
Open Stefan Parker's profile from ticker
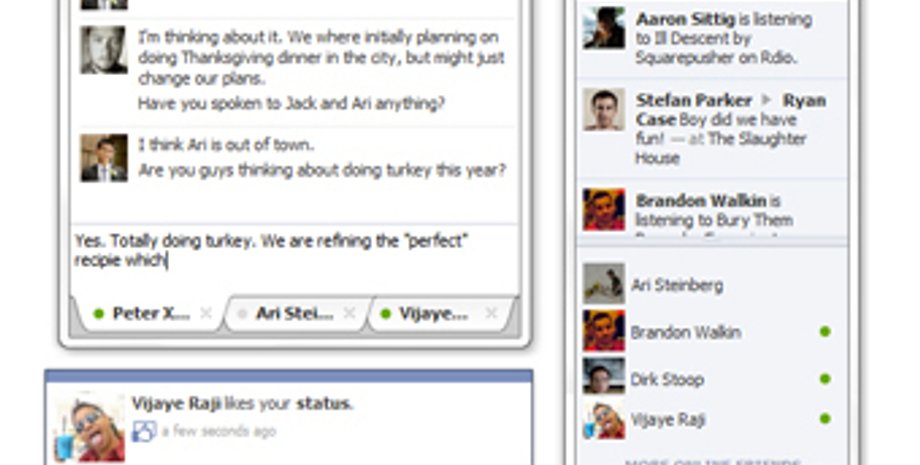[694, 100]
